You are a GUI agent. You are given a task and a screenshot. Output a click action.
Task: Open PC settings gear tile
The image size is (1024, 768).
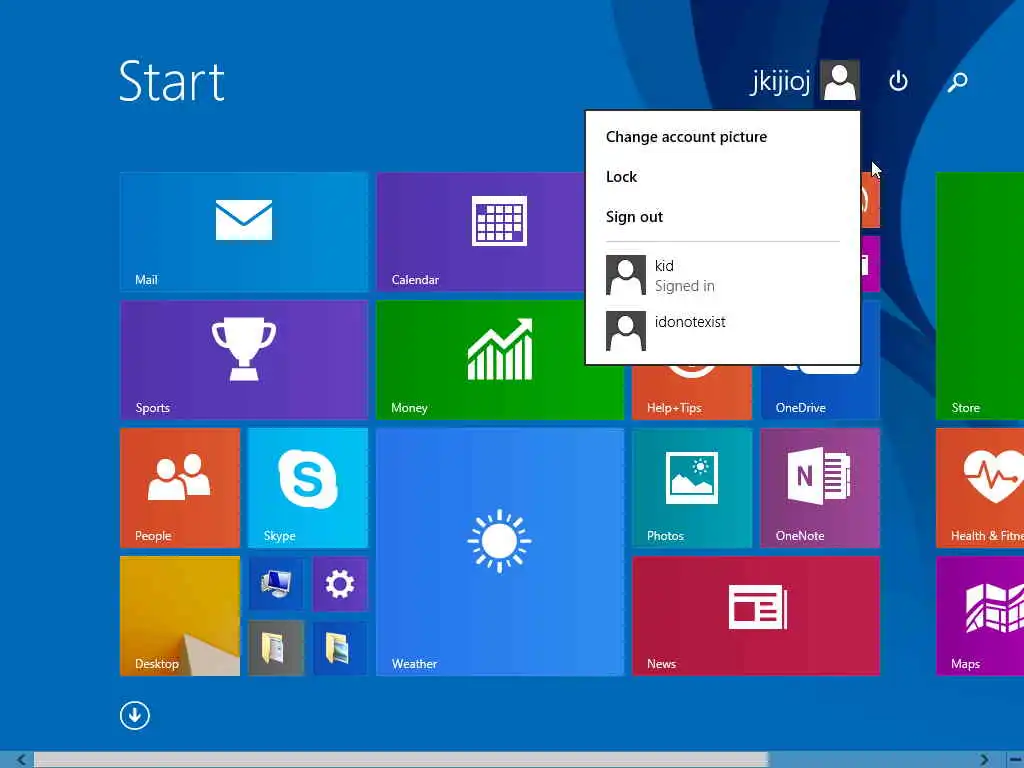[x=340, y=584]
